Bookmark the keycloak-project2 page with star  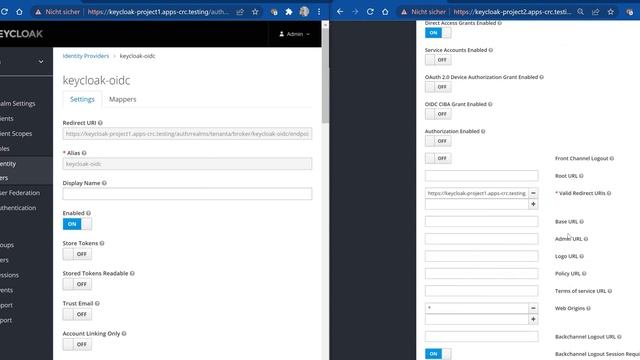pos(611,12)
